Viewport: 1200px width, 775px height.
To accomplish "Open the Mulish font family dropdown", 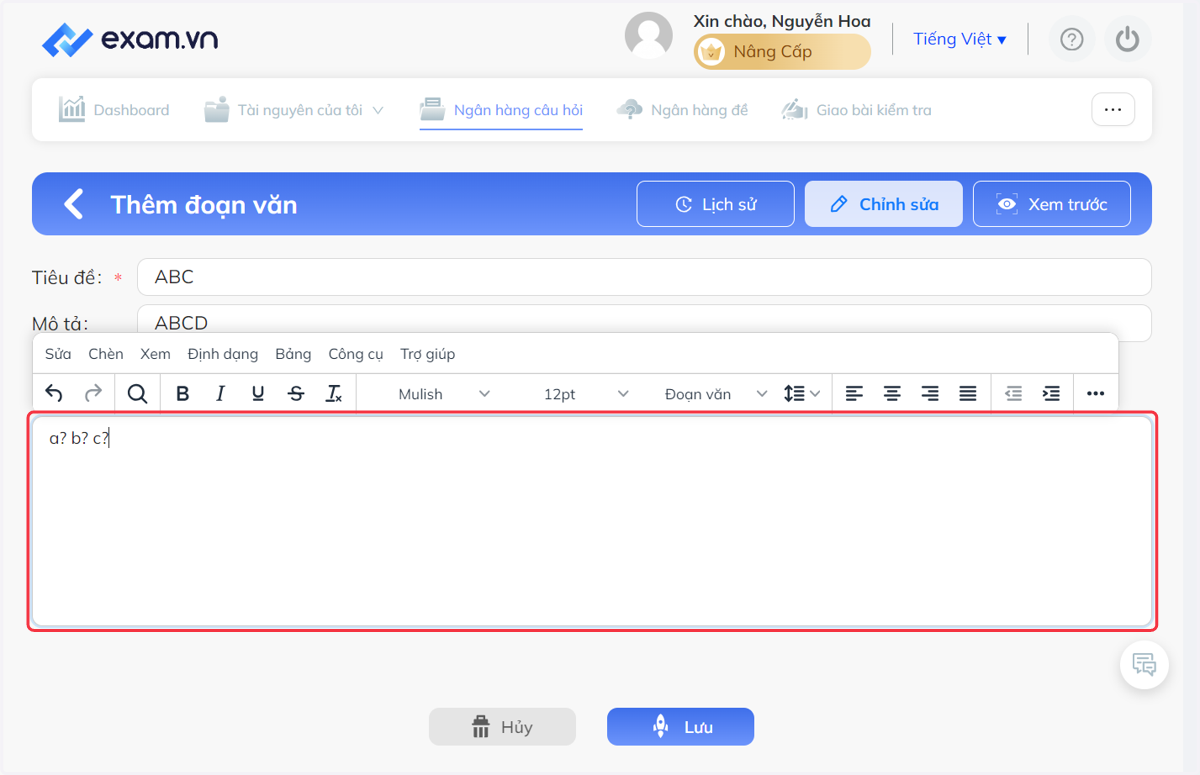I will coord(443,394).
